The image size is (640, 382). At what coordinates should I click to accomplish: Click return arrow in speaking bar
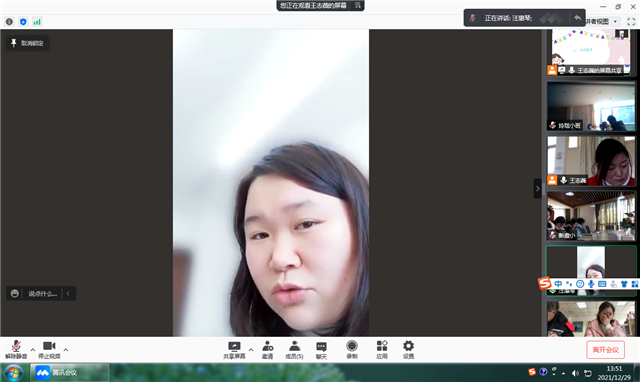[x=577, y=18]
